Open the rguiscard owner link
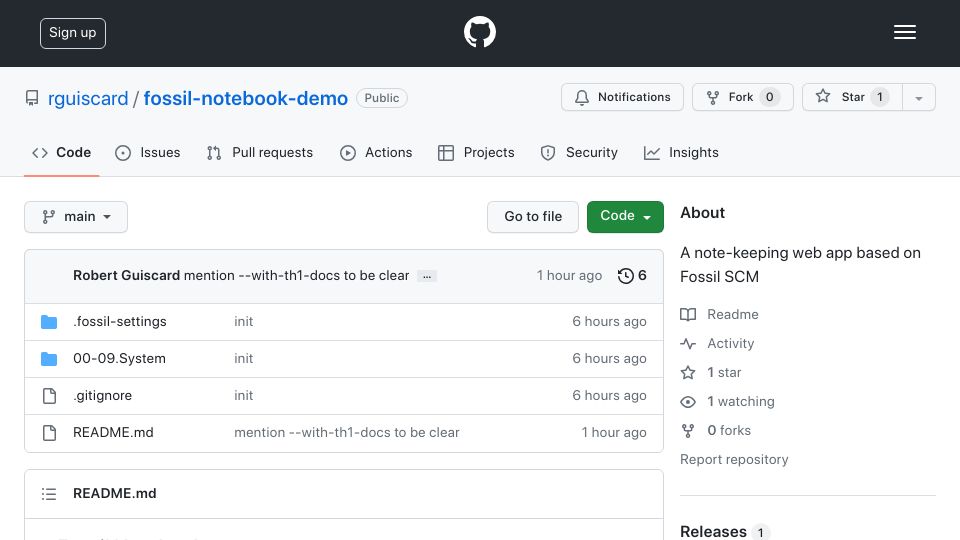Screen dimensions: 960x540 point(88,99)
